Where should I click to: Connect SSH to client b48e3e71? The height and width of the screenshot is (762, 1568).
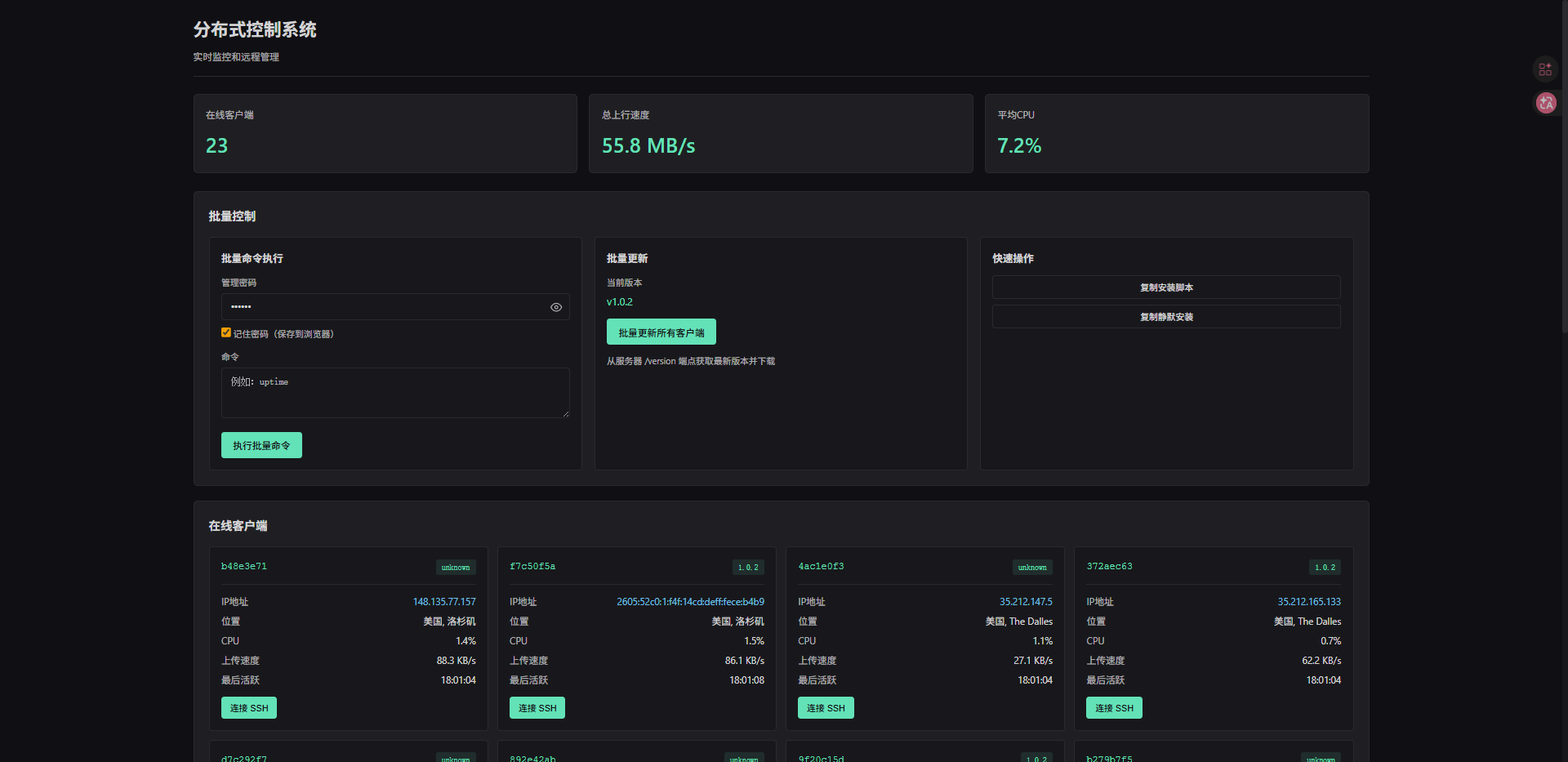[x=249, y=708]
